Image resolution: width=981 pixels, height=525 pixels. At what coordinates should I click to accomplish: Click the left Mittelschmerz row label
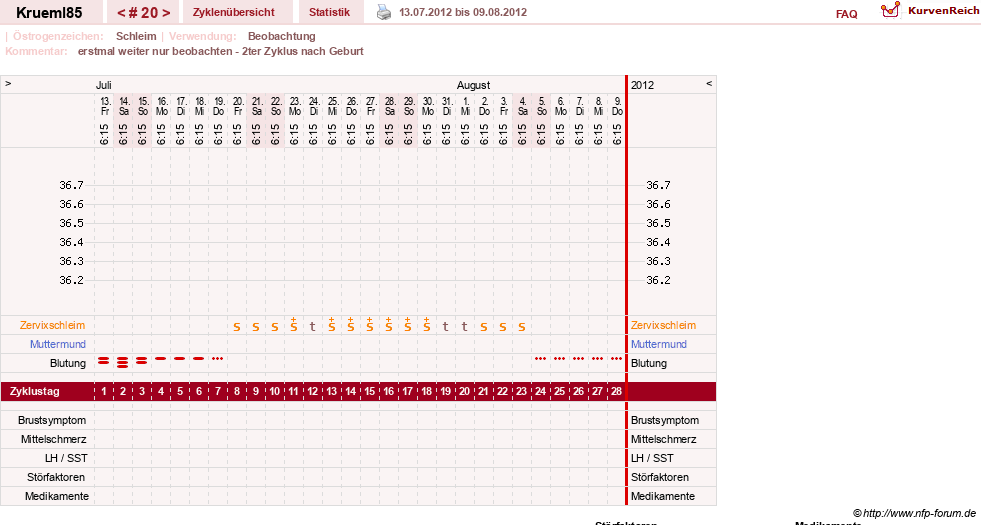pos(54,439)
